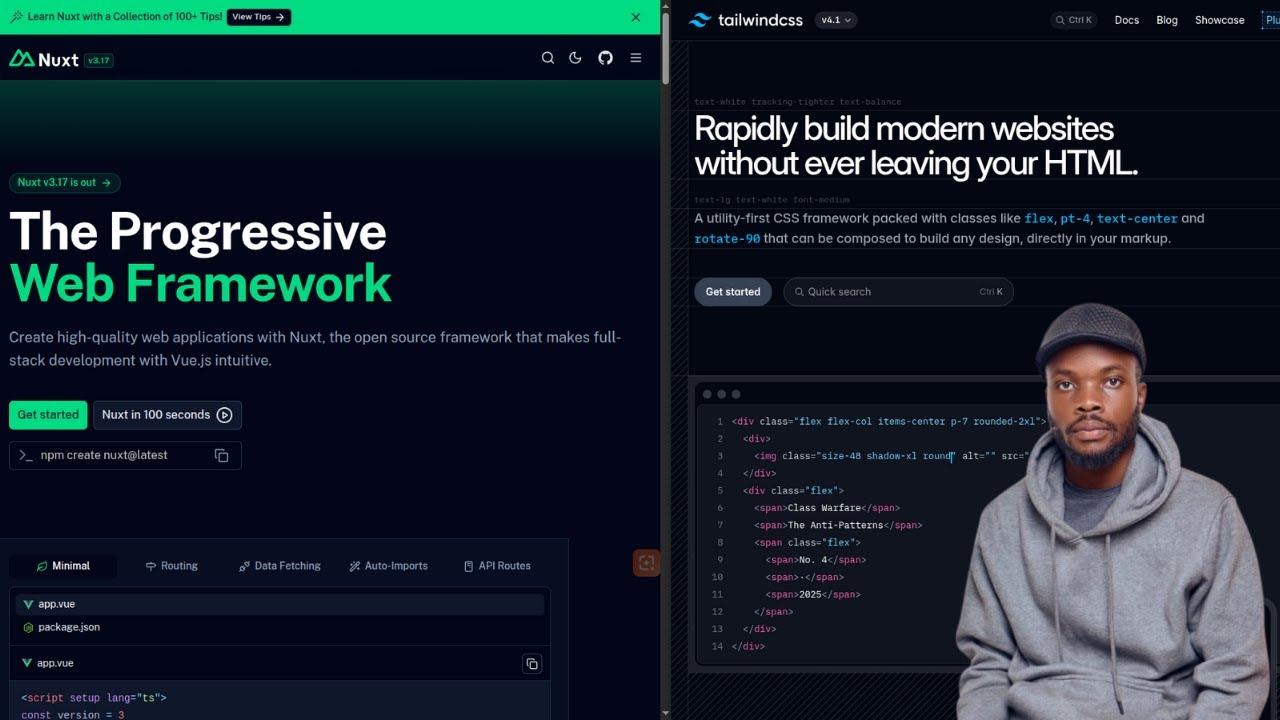Screen dimensions: 1280x720
Task: Select the Minimal example tab
Action: point(63,566)
